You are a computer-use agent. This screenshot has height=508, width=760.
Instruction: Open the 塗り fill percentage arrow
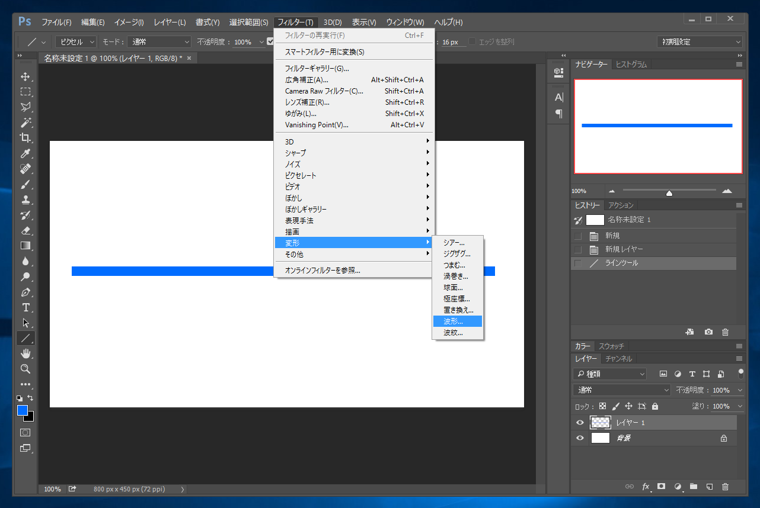[740, 406]
